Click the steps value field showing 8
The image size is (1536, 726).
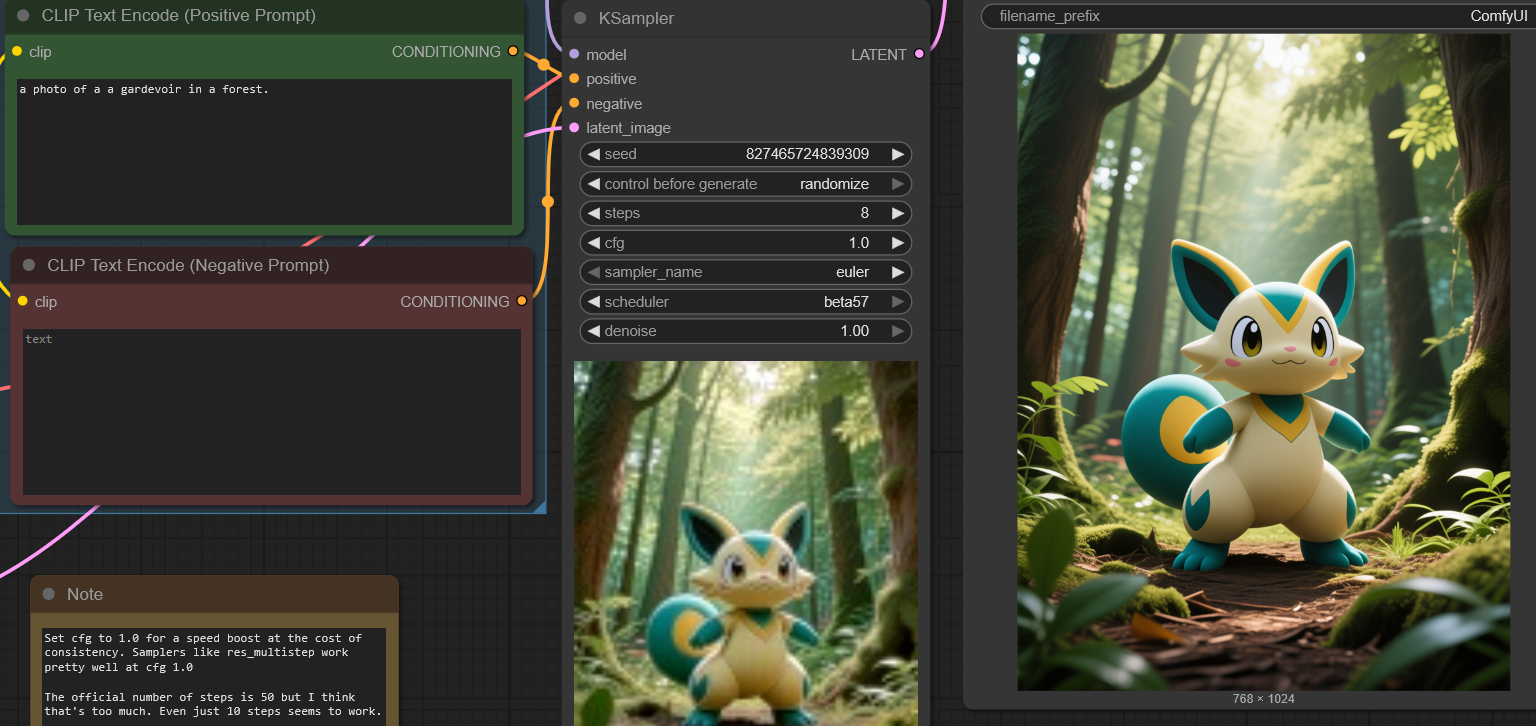(746, 213)
